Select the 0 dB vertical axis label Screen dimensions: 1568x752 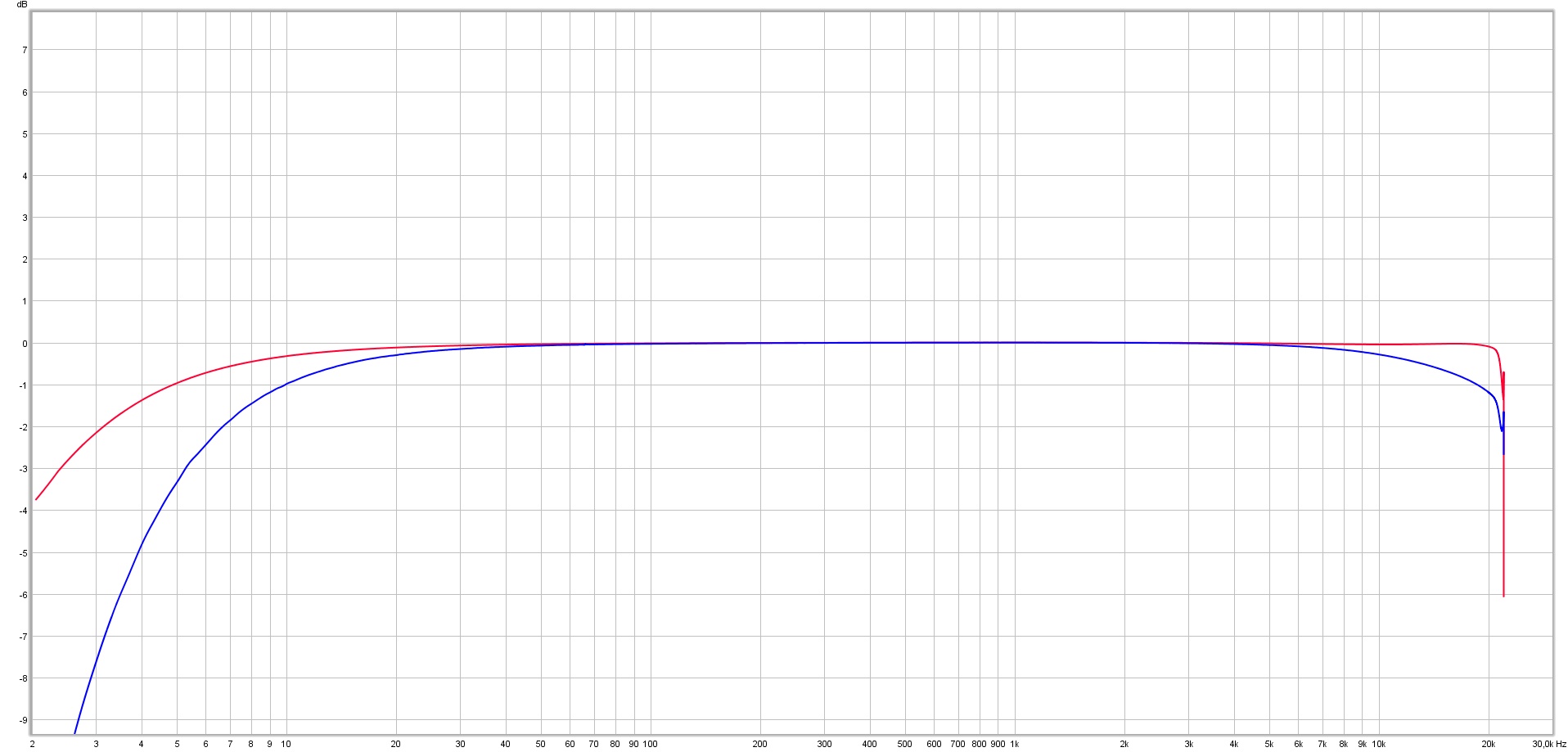[x=25, y=344]
